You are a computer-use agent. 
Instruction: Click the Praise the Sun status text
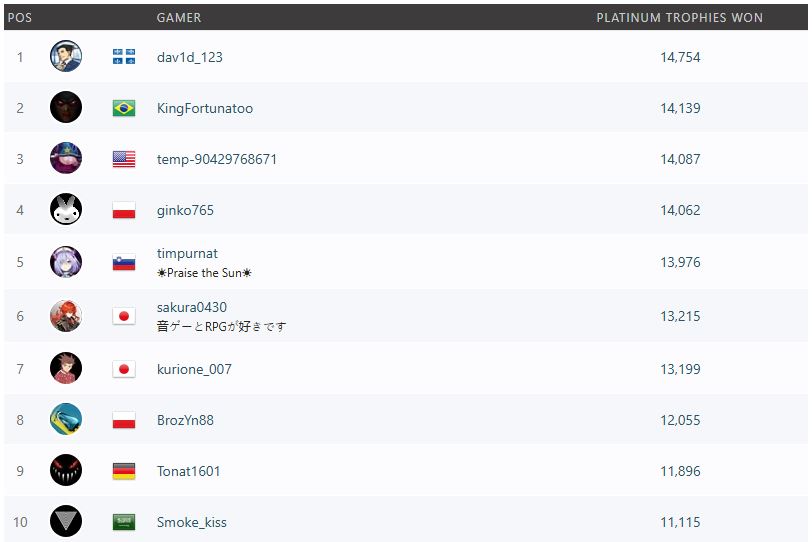point(204,273)
